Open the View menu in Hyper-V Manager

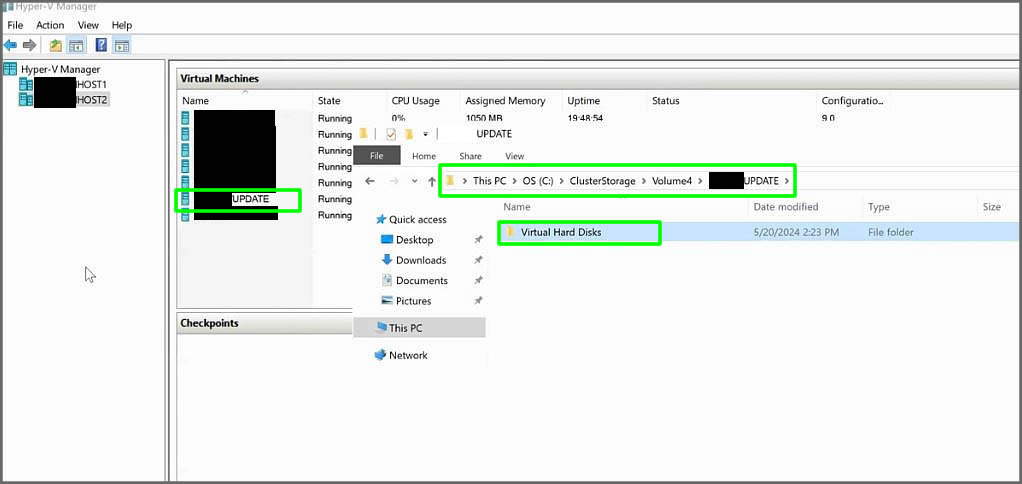point(88,25)
